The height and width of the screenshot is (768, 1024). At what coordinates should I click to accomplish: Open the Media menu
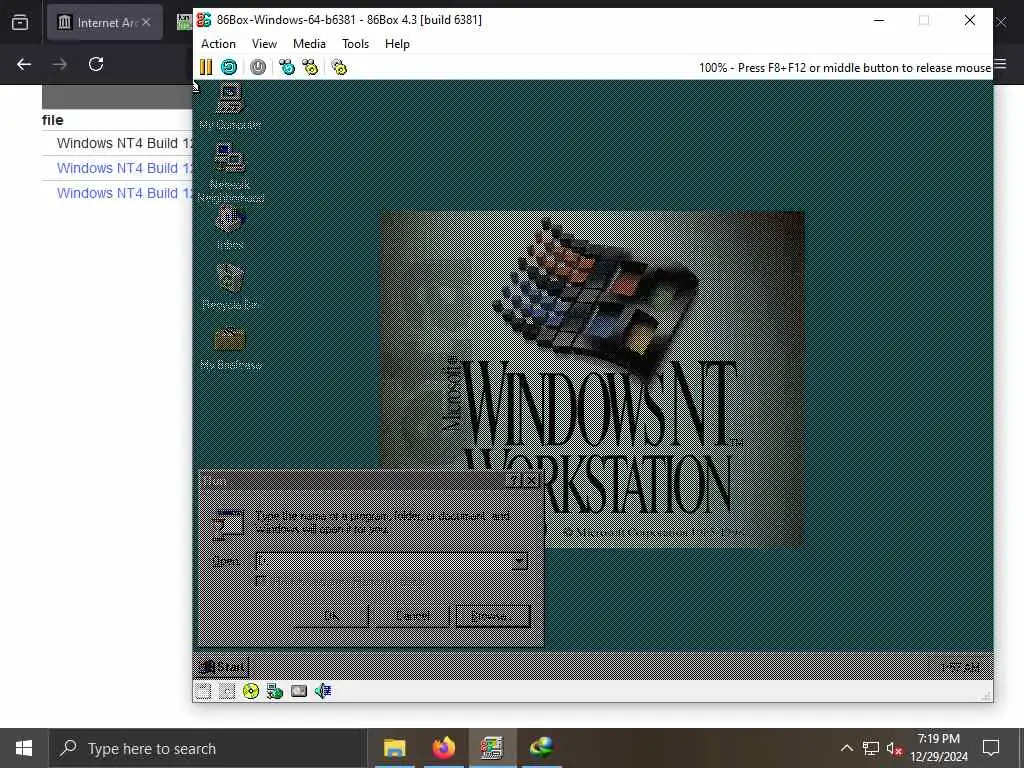pos(309,44)
